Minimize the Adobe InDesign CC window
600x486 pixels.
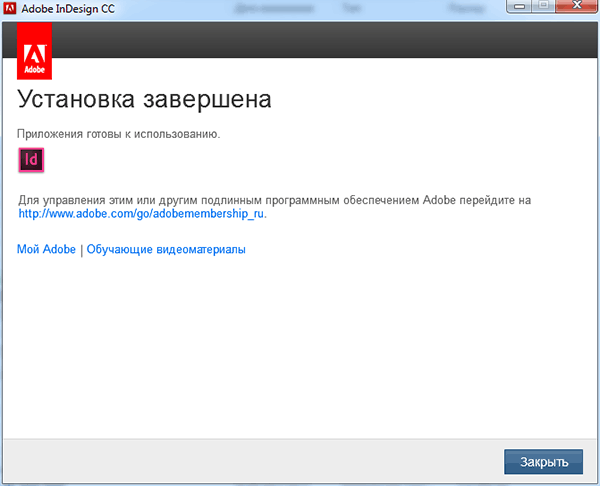519,6
